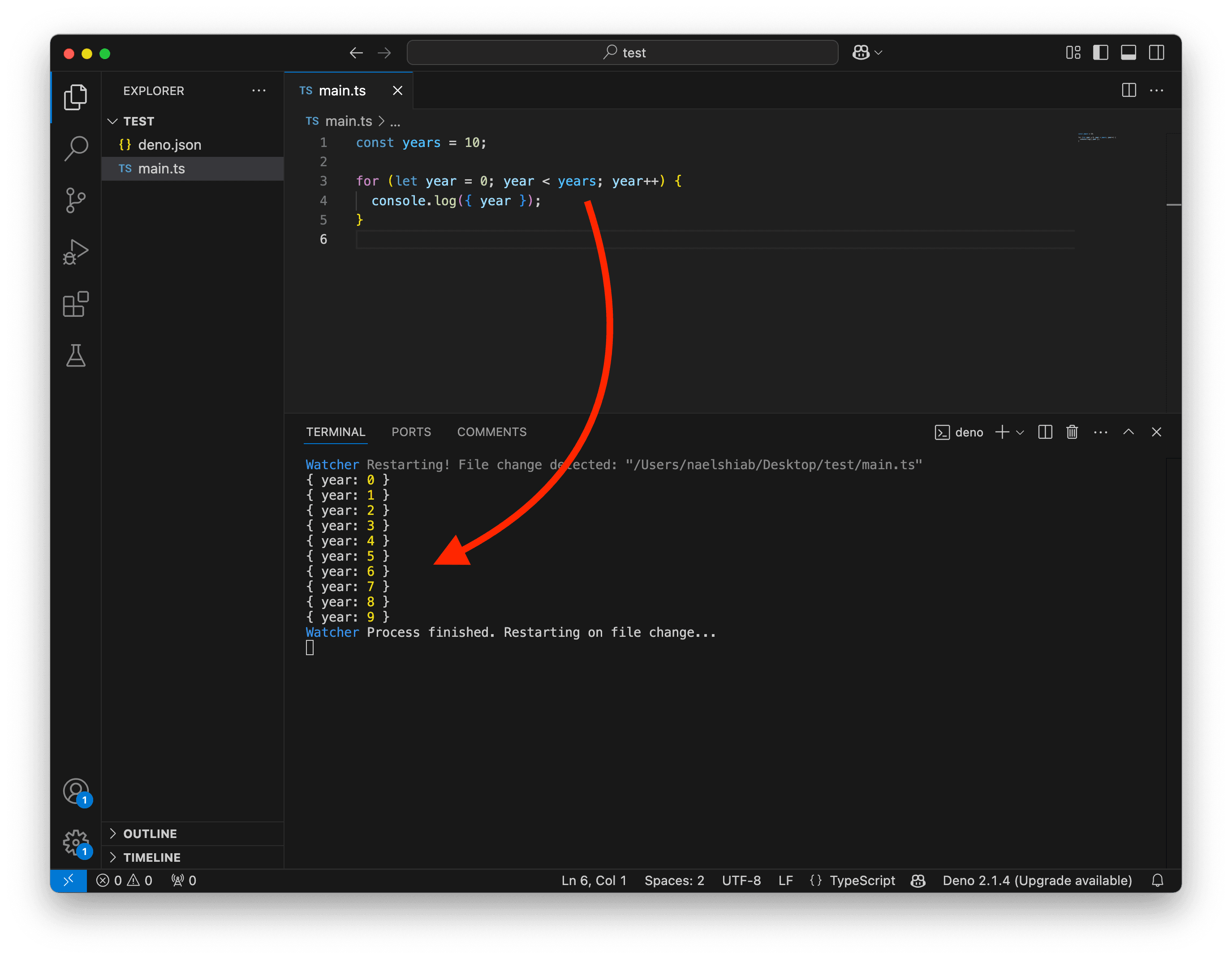Click the 'const years = 10;' line
The width and height of the screenshot is (1232, 959).
[421, 143]
